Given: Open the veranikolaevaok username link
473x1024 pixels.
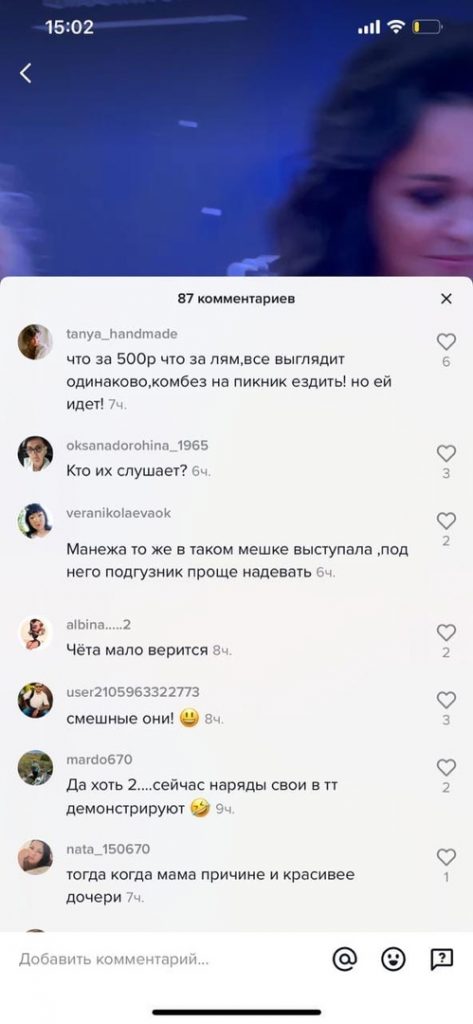Looking at the screenshot, I should (x=118, y=513).
